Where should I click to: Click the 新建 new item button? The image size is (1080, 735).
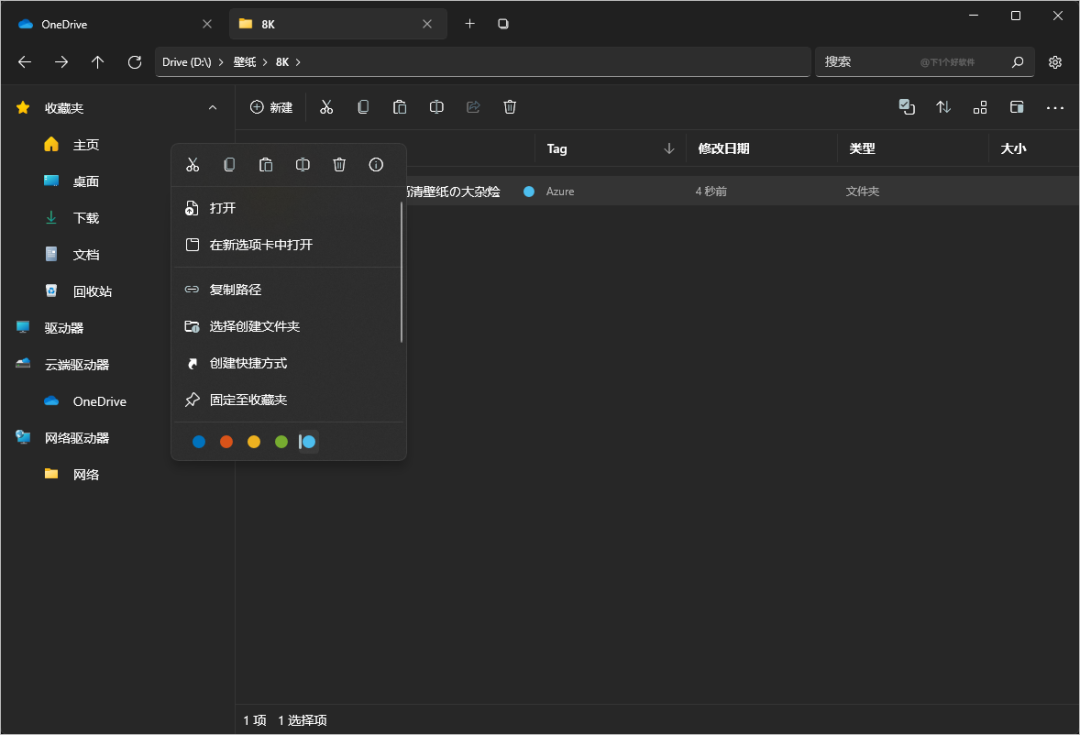[271, 107]
